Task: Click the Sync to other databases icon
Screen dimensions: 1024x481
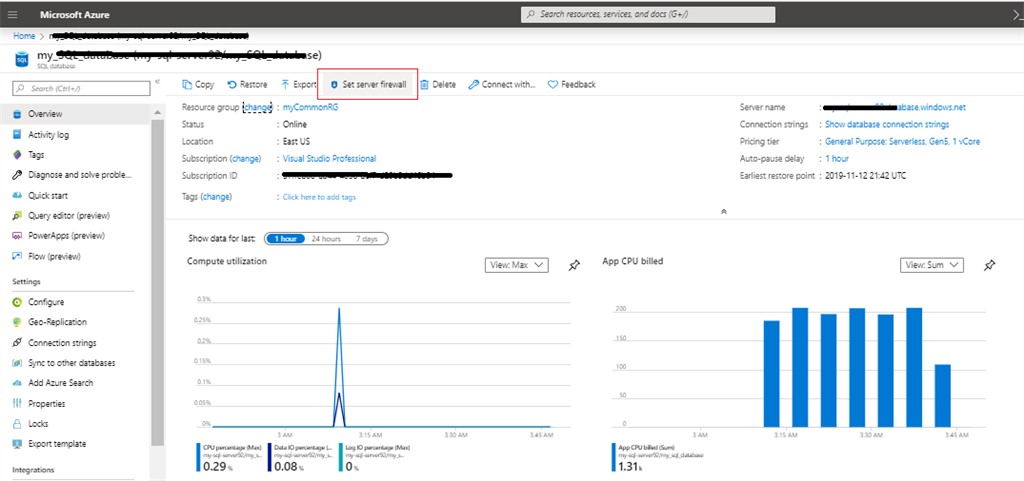Action: 18,363
